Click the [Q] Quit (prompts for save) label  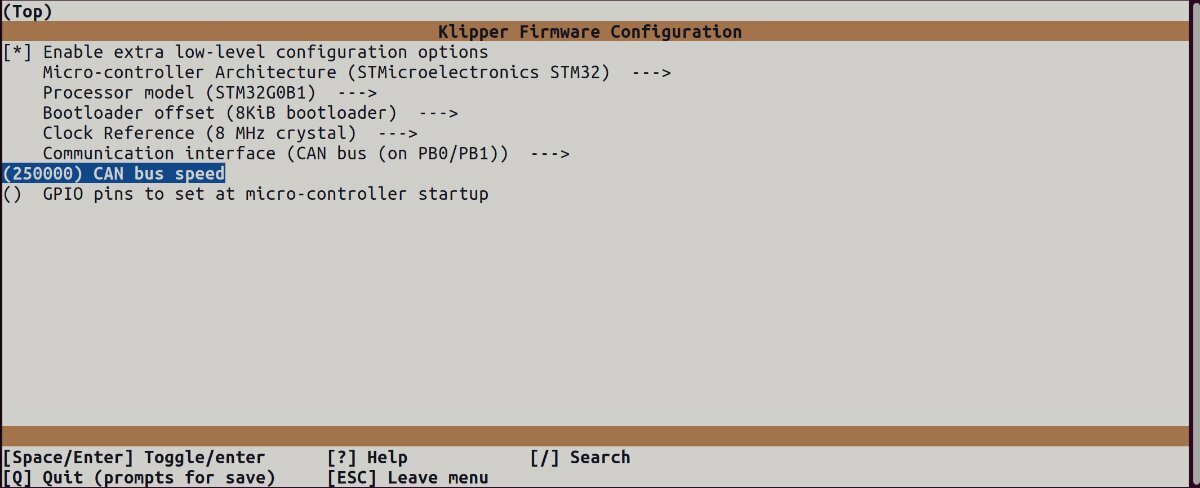140,478
